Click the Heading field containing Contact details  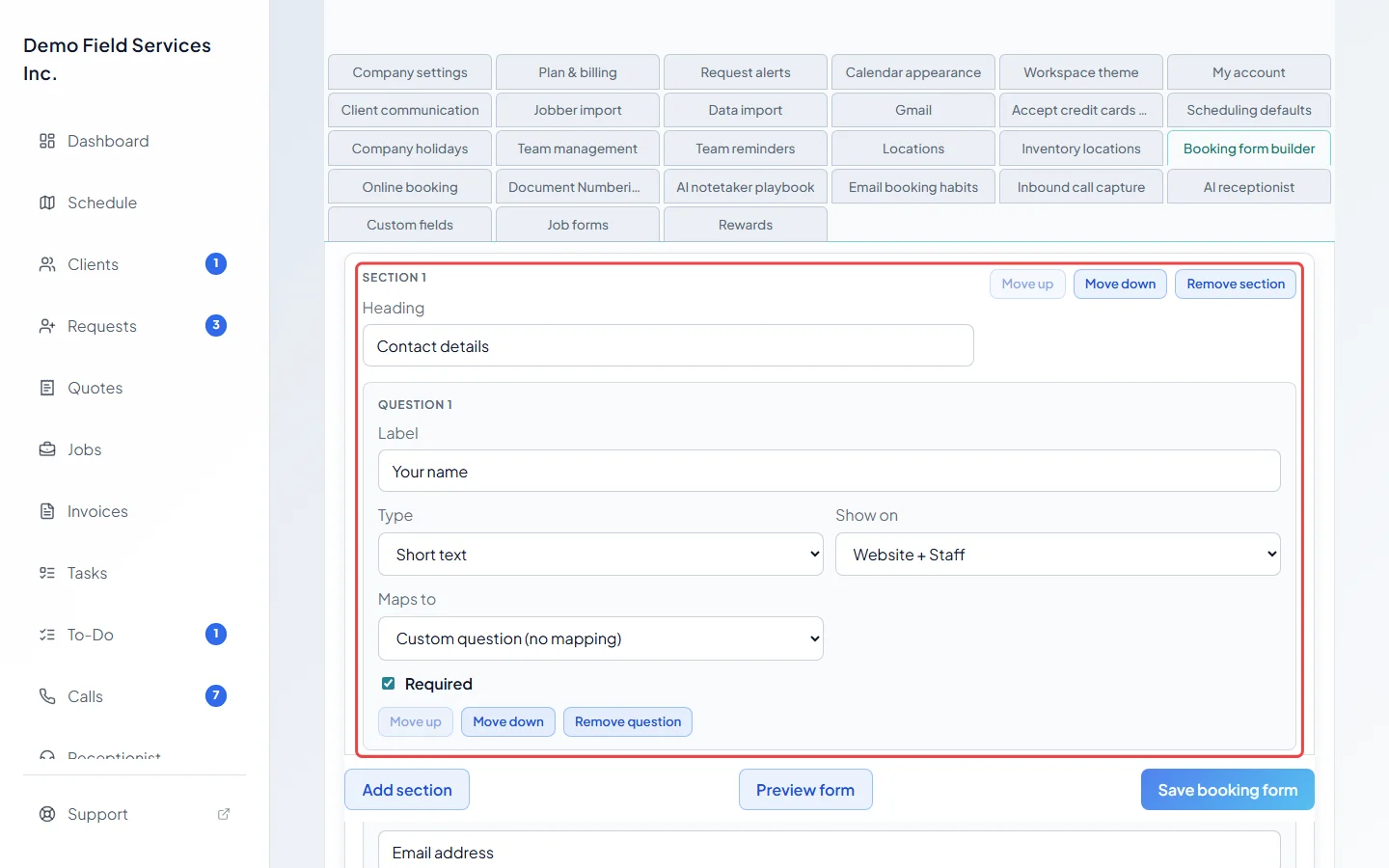[667, 346]
